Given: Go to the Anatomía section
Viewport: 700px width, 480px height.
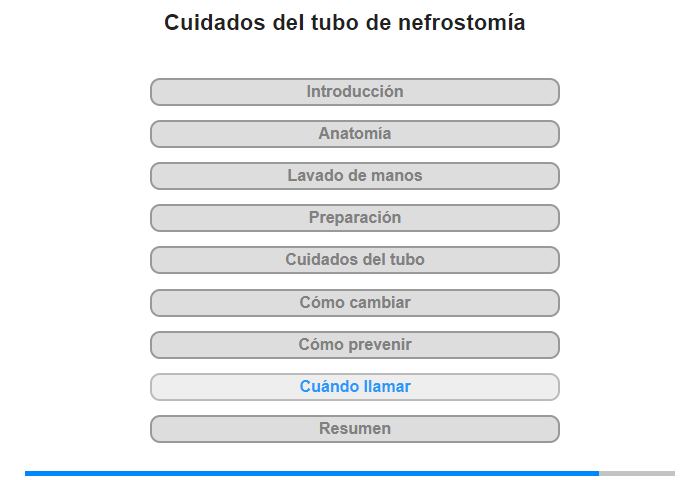Looking at the screenshot, I should click(355, 134).
